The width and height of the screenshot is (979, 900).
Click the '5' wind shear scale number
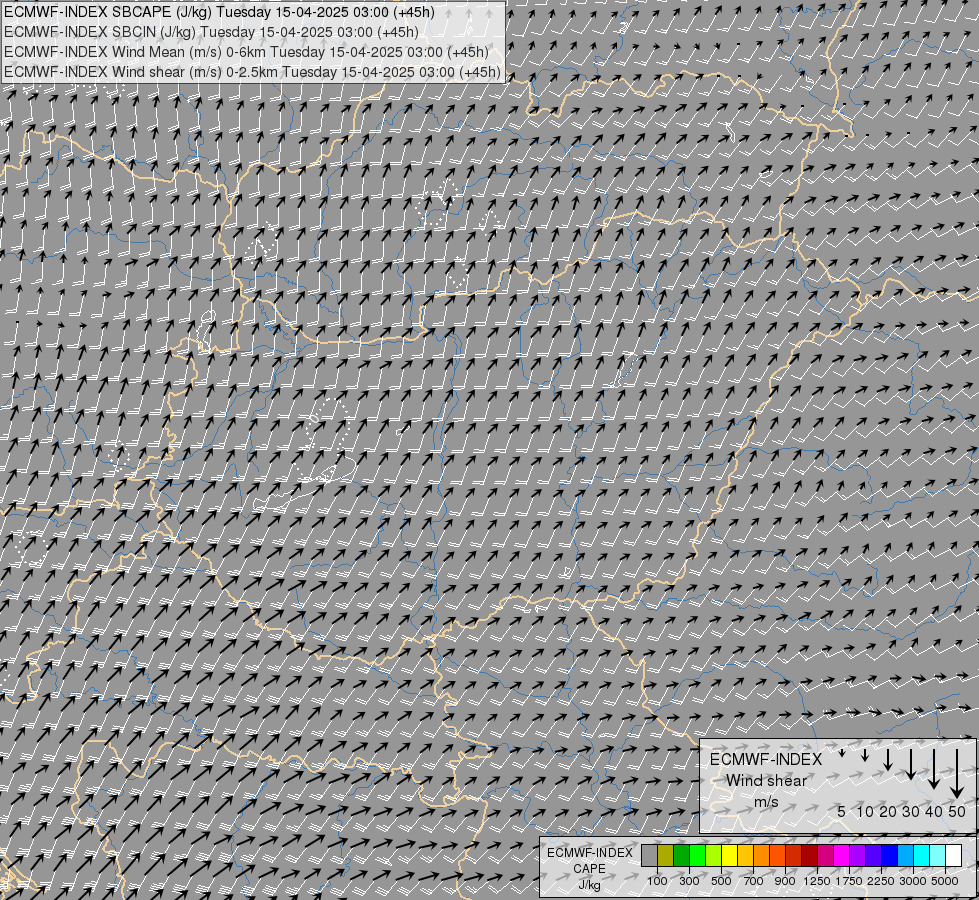tap(842, 811)
